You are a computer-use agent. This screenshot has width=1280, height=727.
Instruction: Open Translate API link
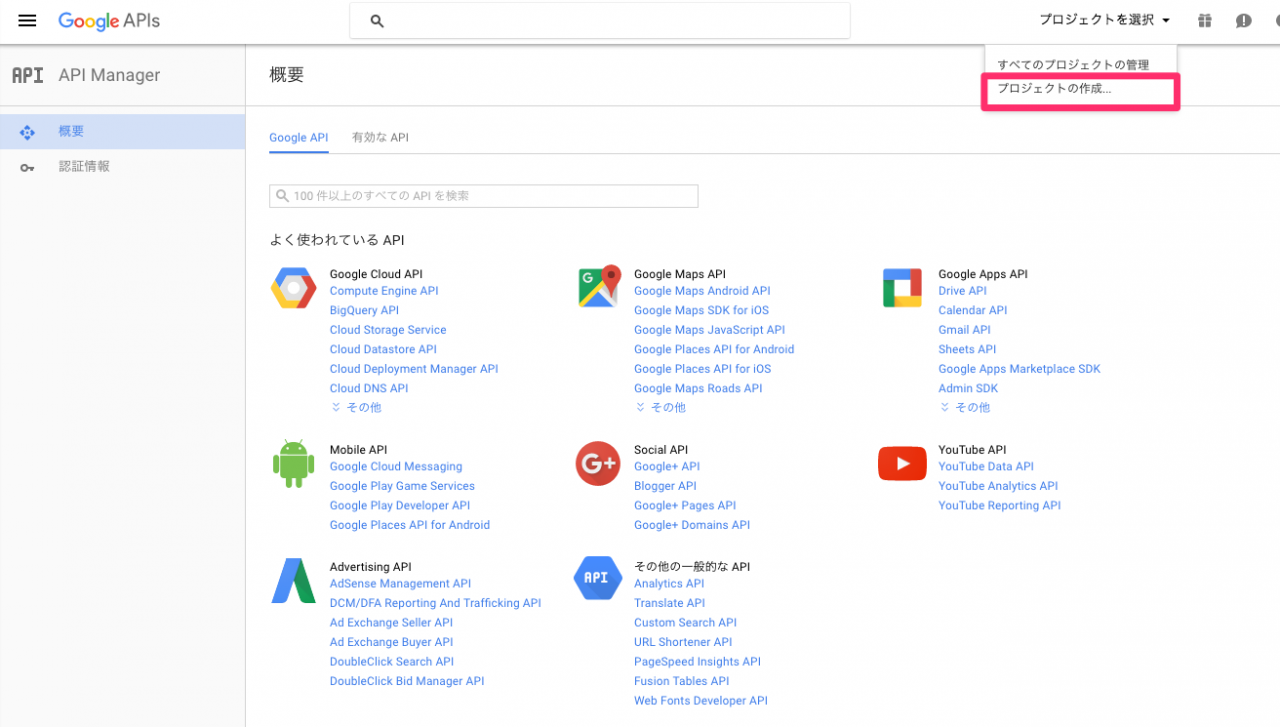[x=669, y=603]
